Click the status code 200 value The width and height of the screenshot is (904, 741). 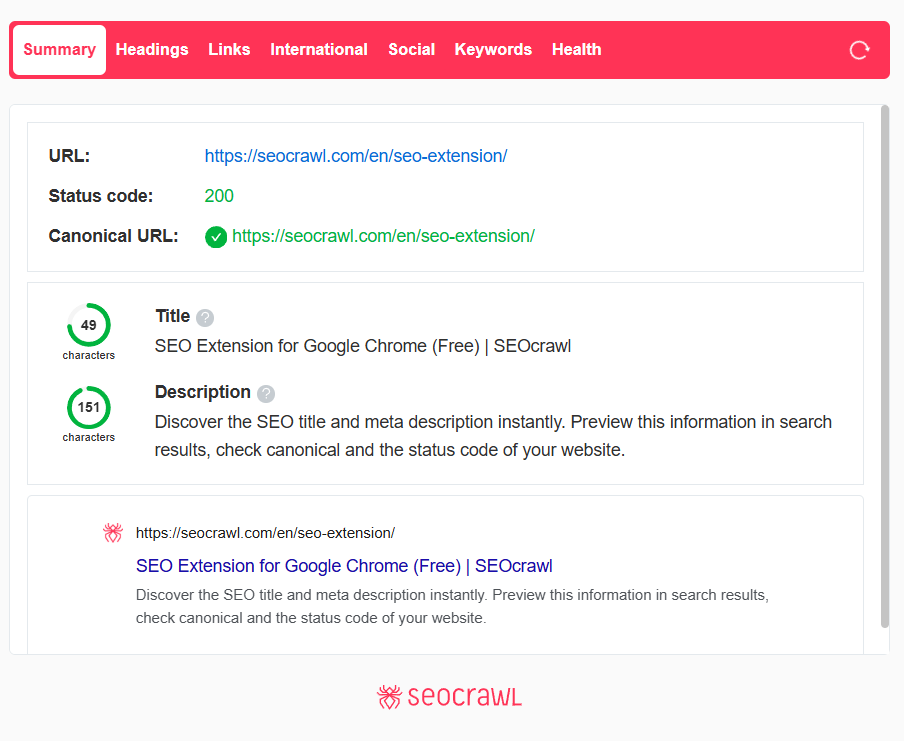(219, 196)
